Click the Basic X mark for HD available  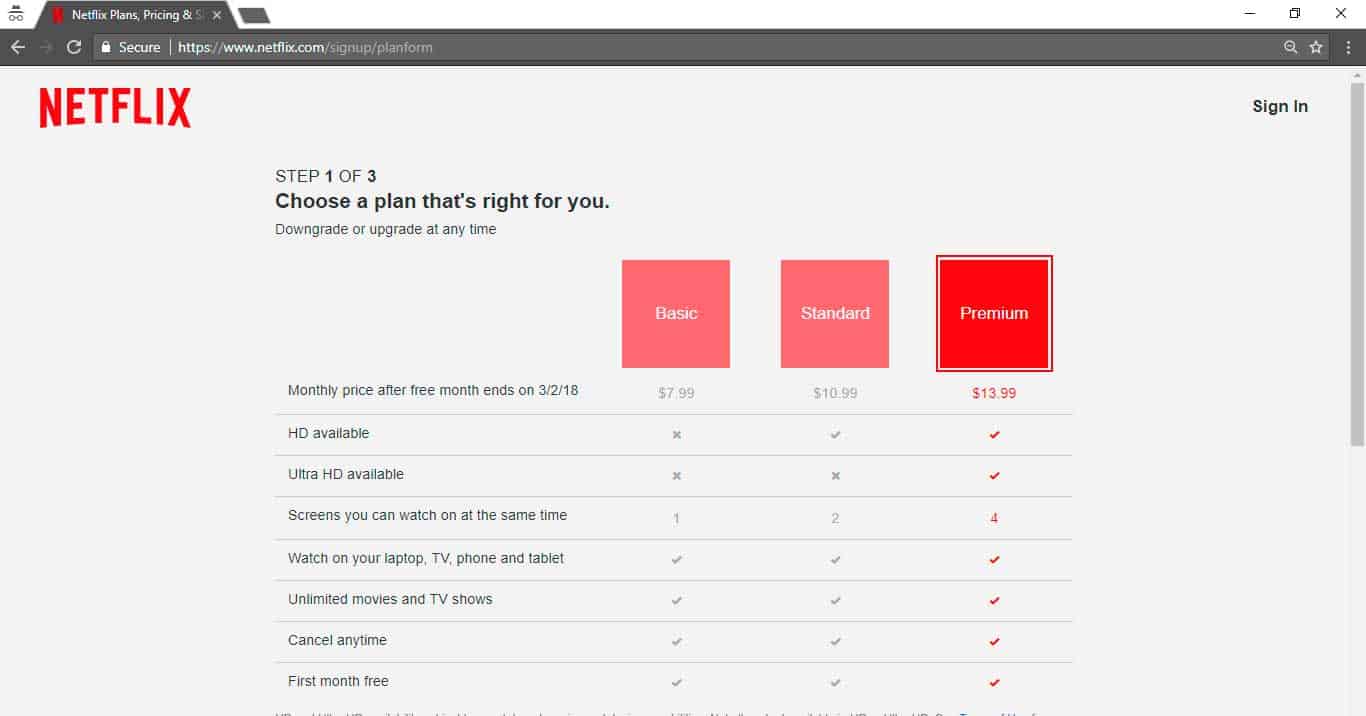pos(676,435)
